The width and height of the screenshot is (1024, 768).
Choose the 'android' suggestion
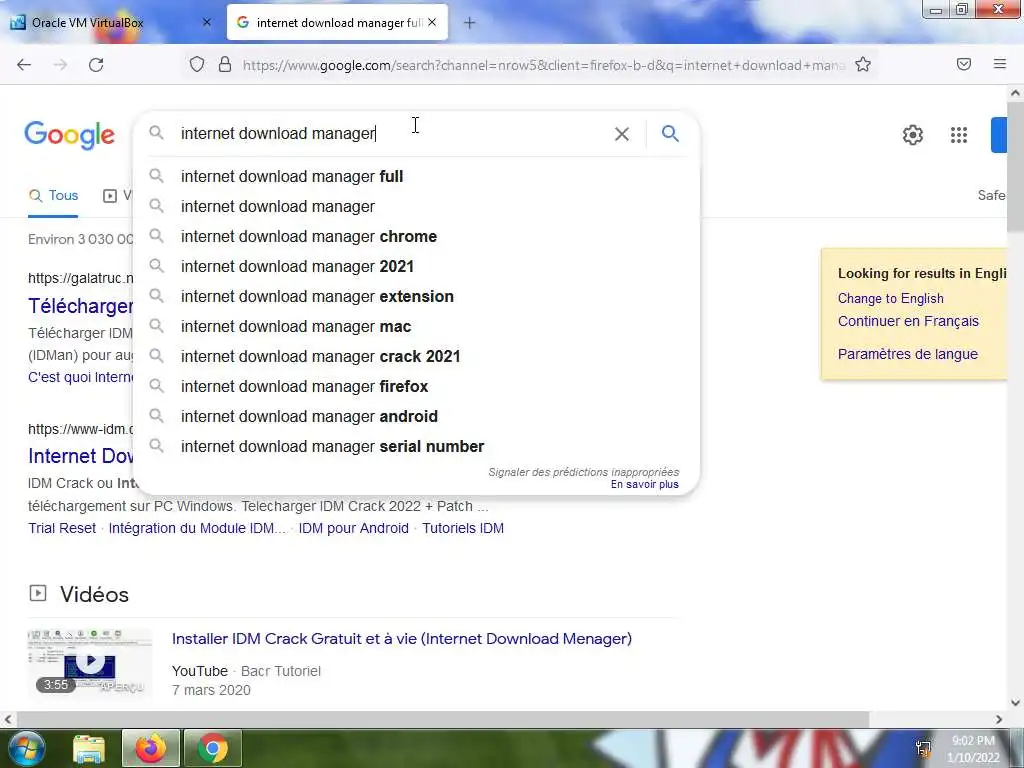[417, 417]
